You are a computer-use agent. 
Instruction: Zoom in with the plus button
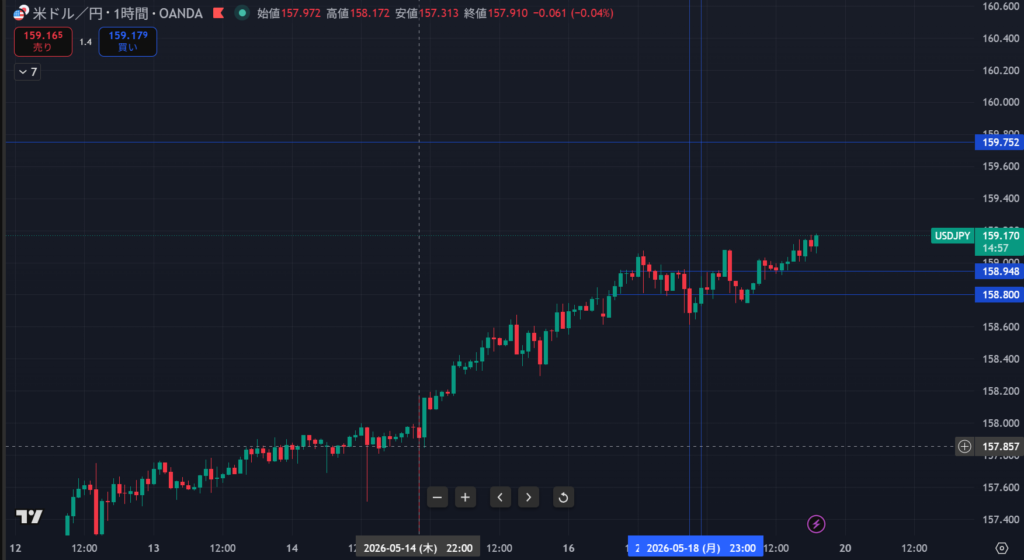[465, 497]
